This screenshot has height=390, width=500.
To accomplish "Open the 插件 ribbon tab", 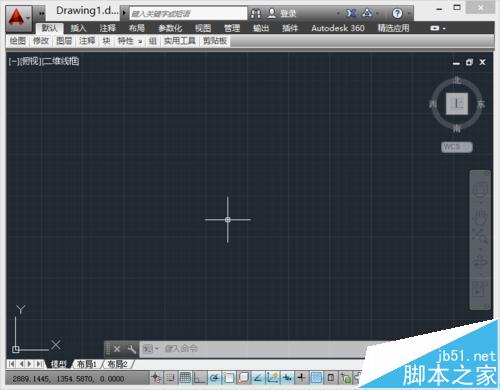I will [290, 28].
